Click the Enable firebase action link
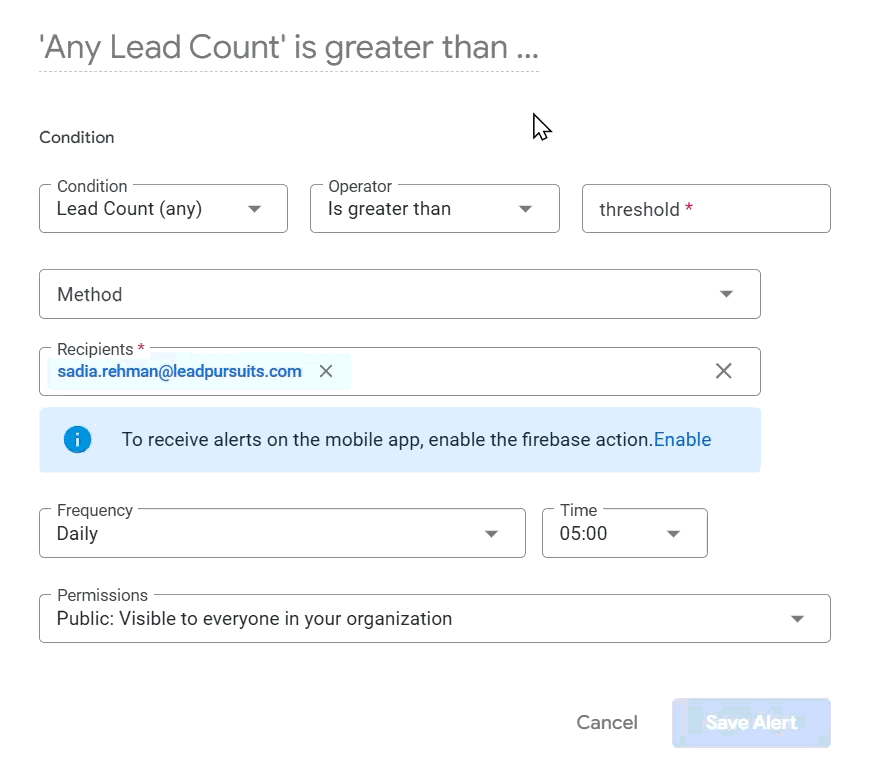The height and width of the screenshot is (772, 872). pyautogui.click(x=682, y=439)
